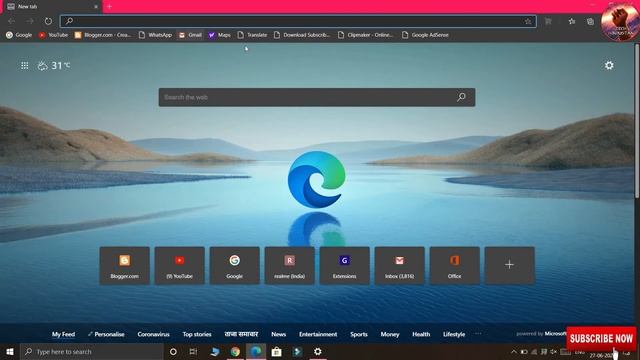Open the realme (India) quick link tile
Image resolution: width=640 pixels, height=360 pixels.
click(x=289, y=265)
